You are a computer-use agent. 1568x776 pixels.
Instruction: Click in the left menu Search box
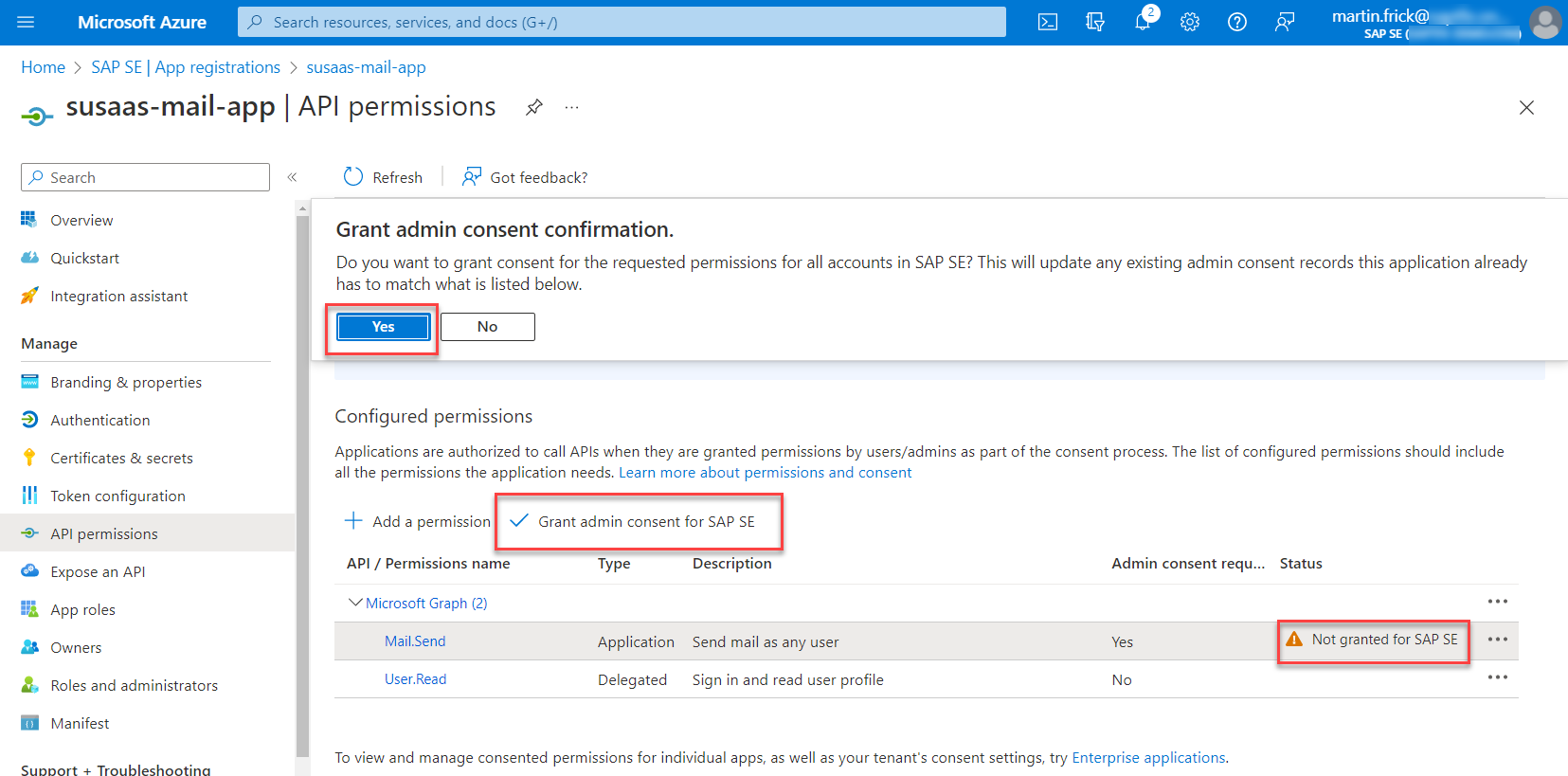click(145, 177)
